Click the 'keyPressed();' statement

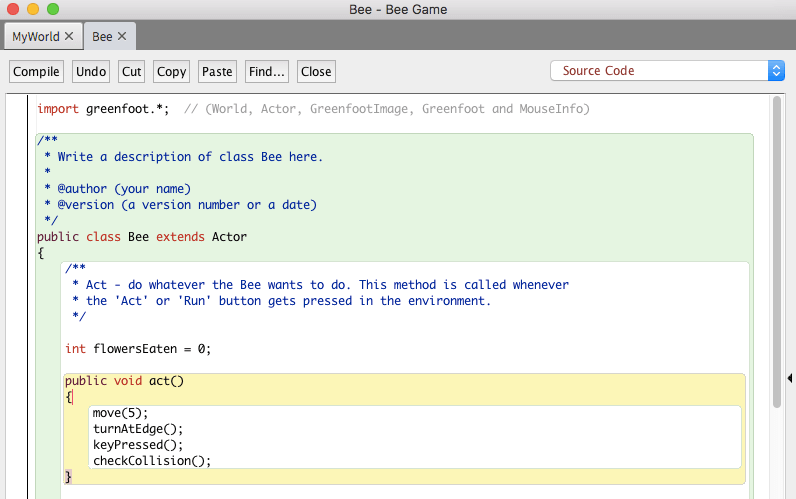point(138,445)
